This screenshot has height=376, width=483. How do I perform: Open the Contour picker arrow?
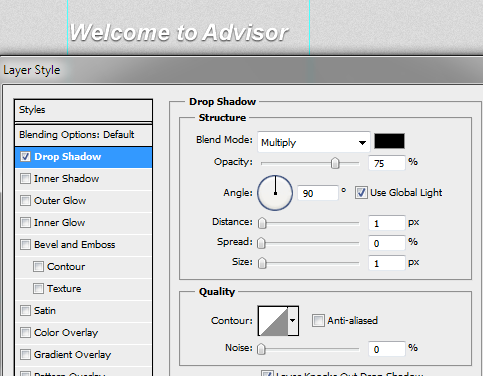click(x=293, y=321)
